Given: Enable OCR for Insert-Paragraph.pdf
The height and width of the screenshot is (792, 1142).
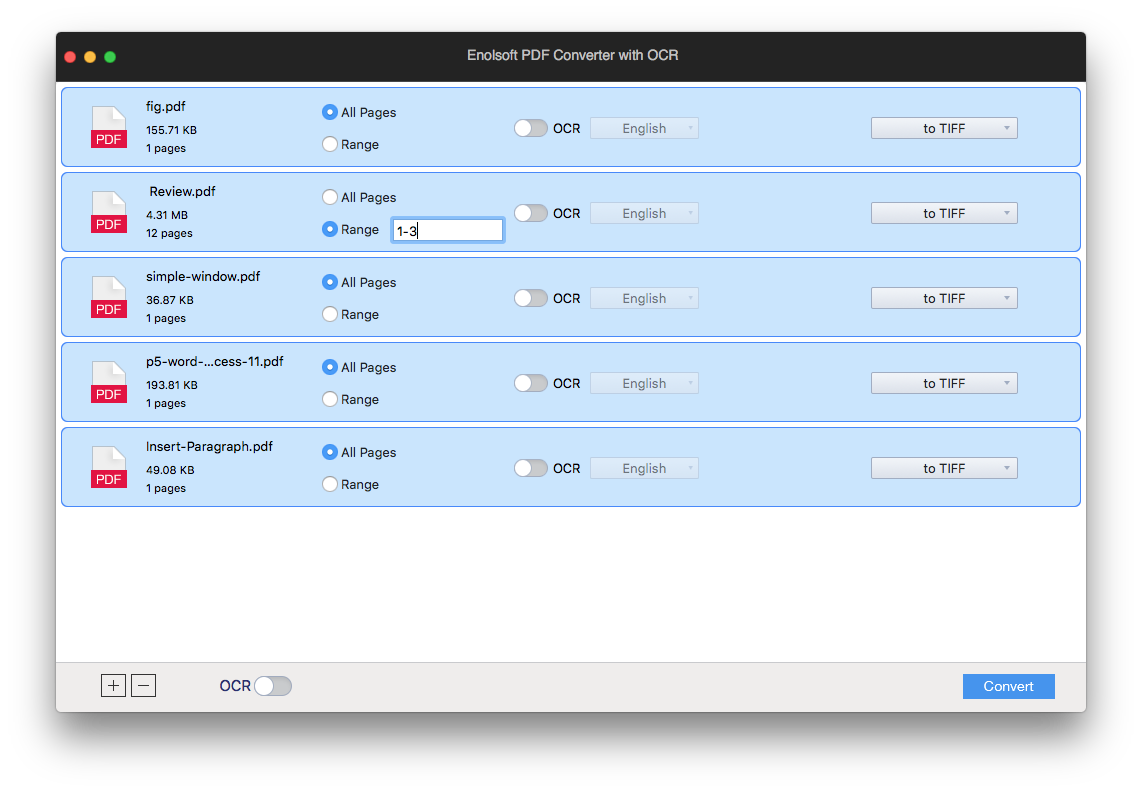Looking at the screenshot, I should [530, 468].
